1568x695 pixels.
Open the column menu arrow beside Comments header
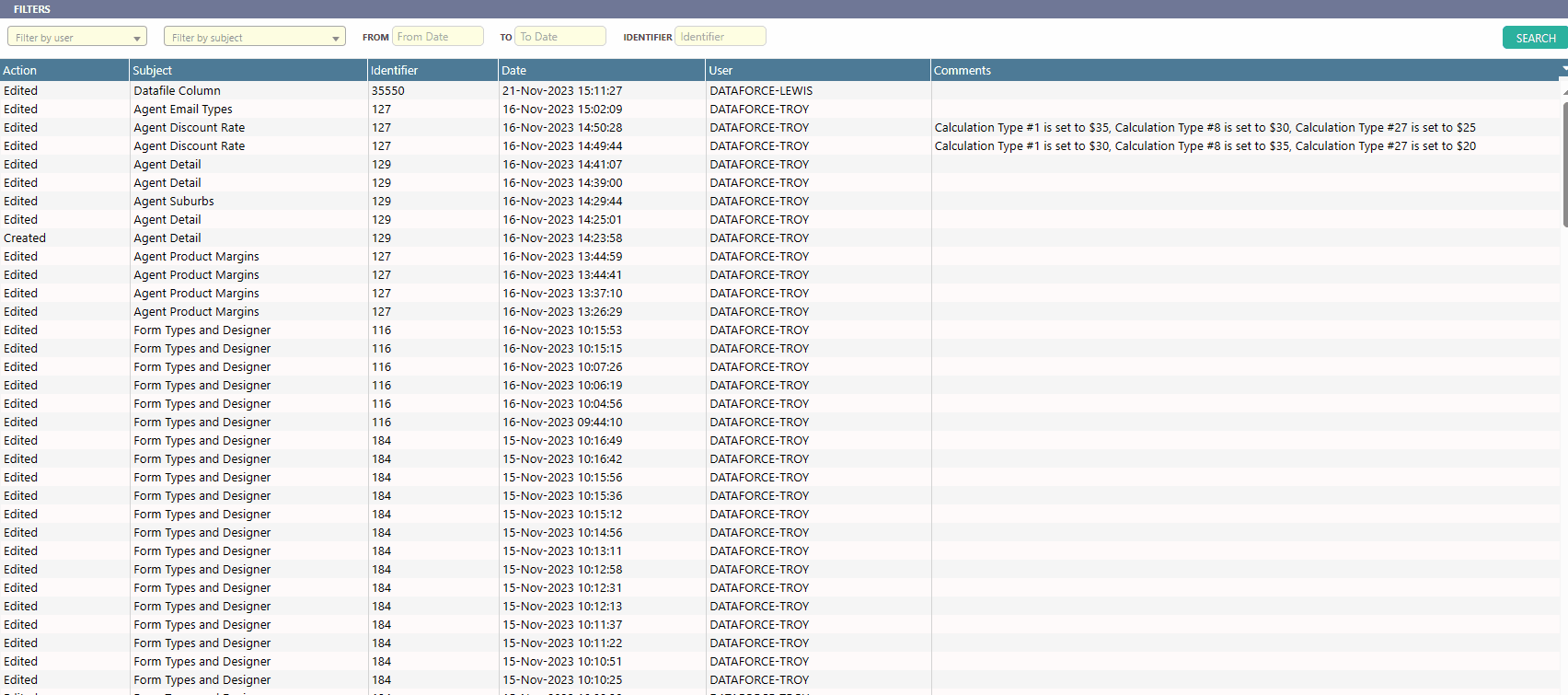click(1563, 70)
